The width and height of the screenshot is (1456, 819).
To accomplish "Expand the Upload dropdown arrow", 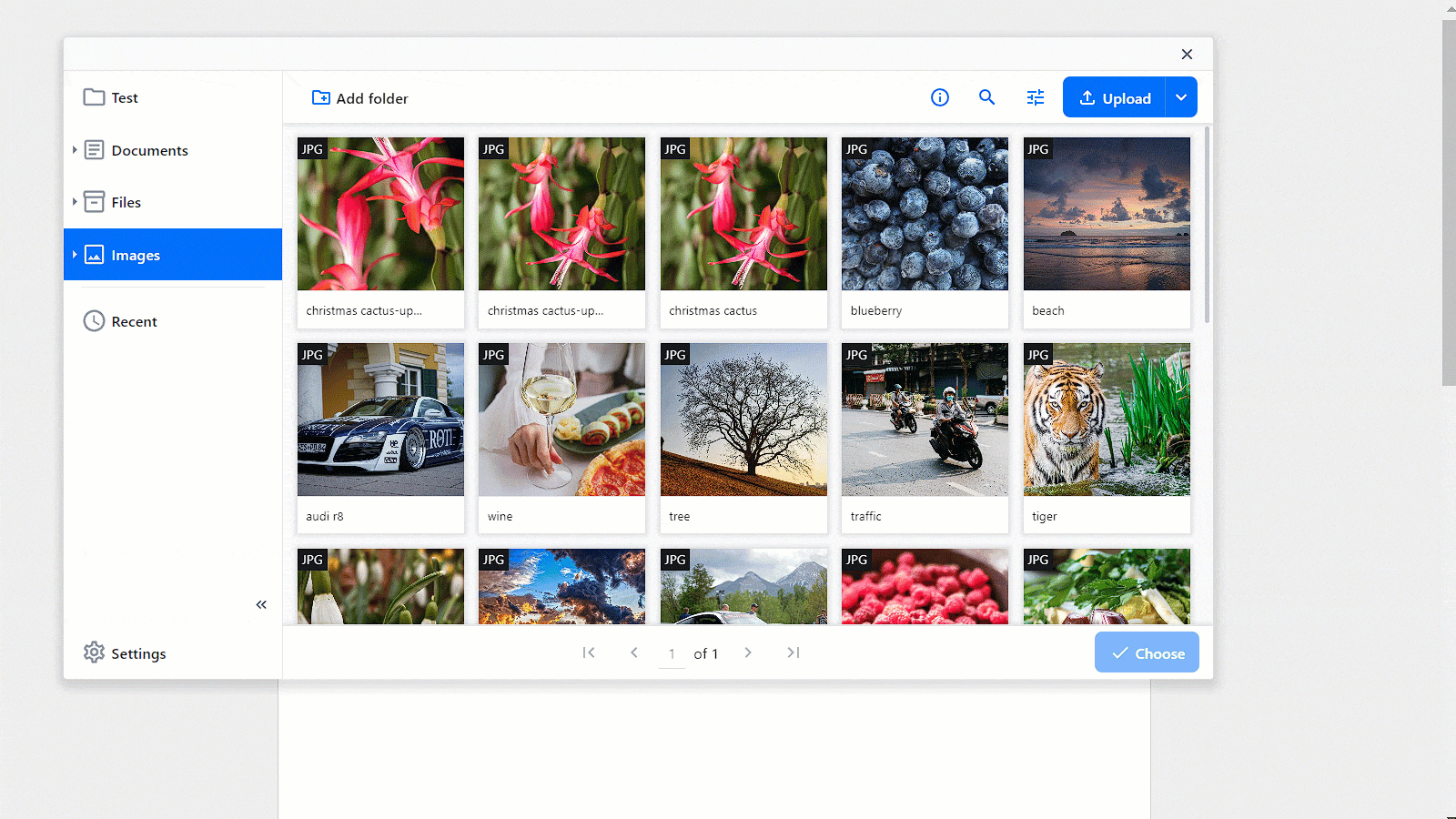I will click(x=1181, y=97).
